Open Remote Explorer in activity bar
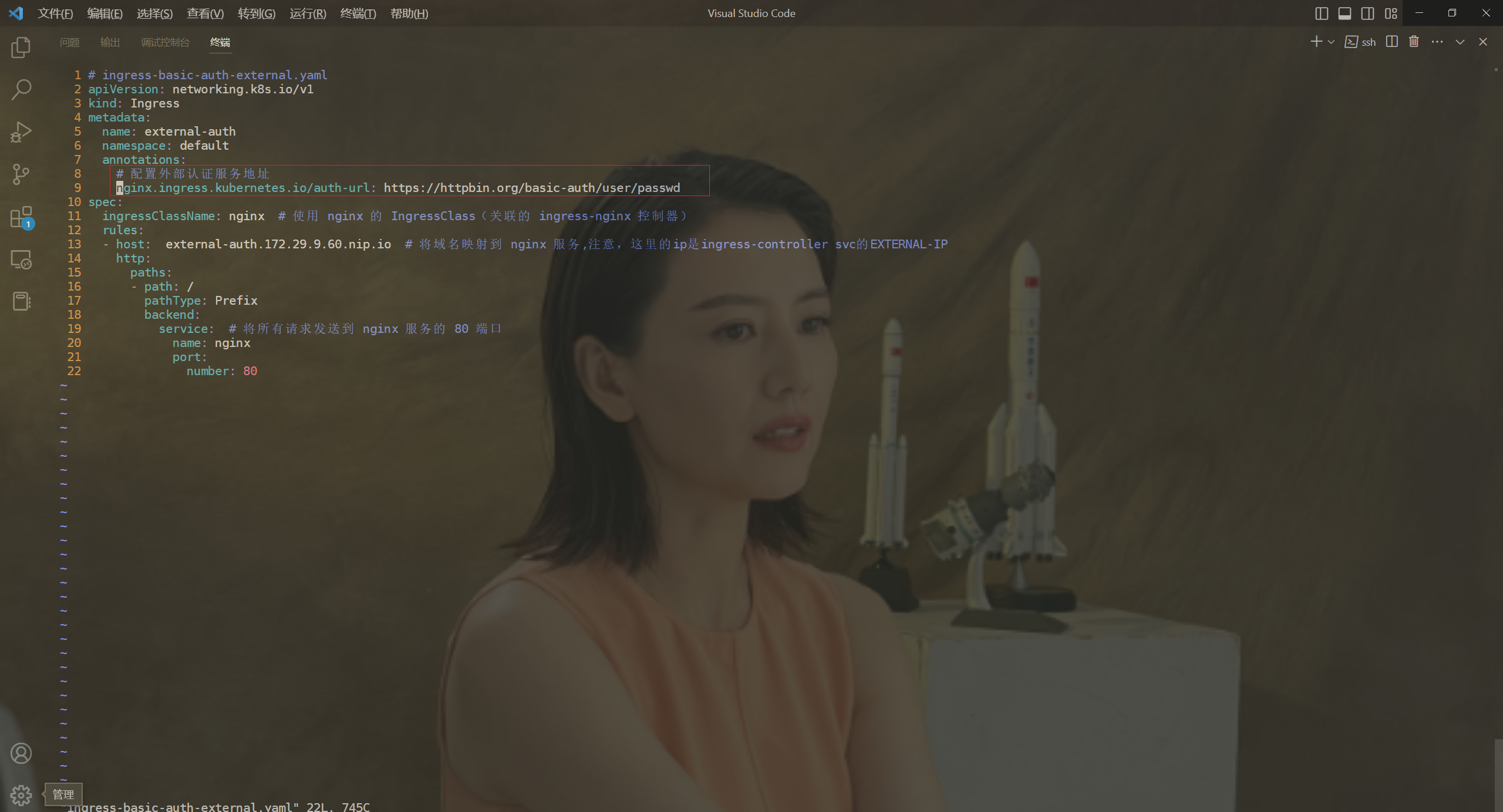The image size is (1503, 812). pos(21,260)
